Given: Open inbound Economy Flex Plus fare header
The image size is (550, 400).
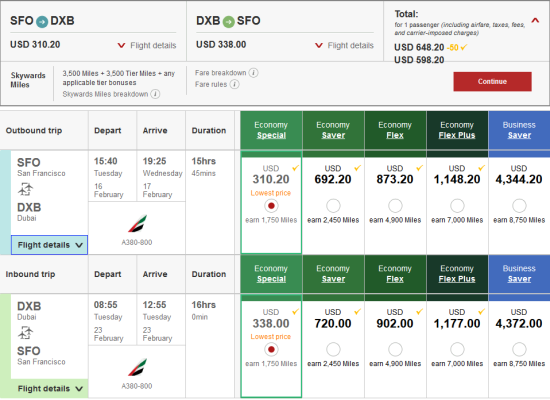Looking at the screenshot, I should pyautogui.click(x=457, y=274).
